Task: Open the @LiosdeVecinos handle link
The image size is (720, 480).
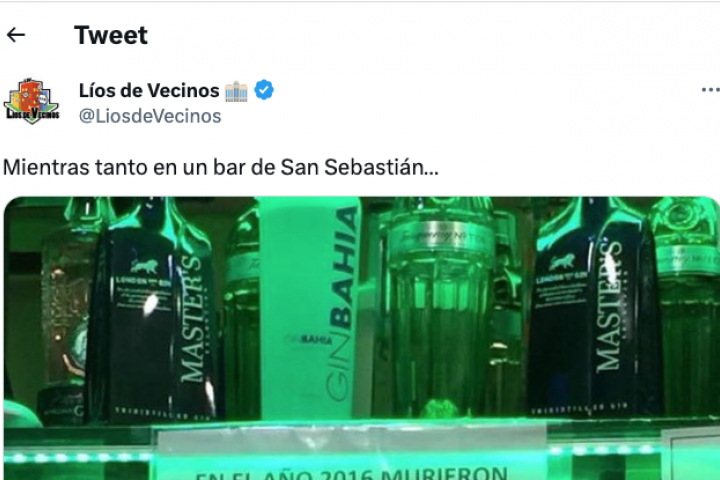Action: [150, 116]
